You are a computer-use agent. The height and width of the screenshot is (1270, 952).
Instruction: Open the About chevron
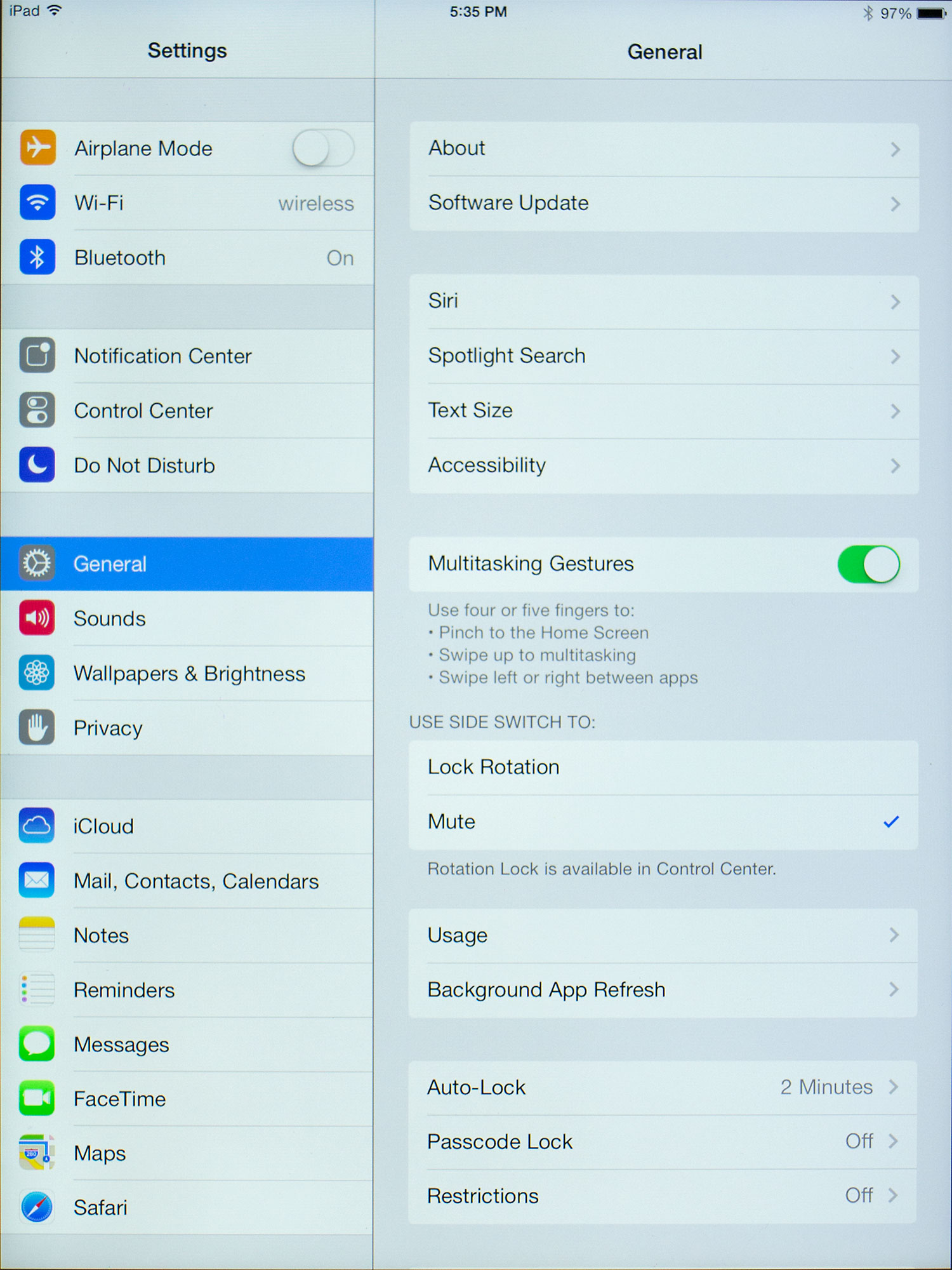click(895, 149)
